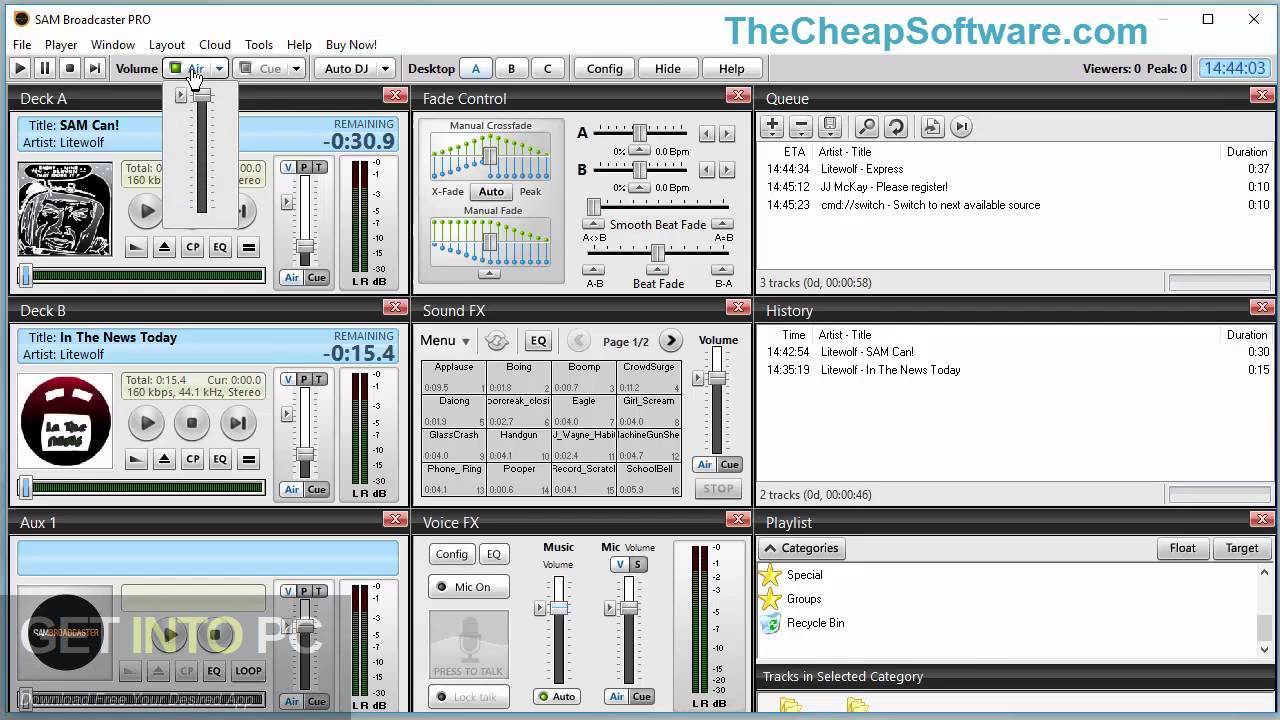Click the Target button in Playlist
This screenshot has height=720, width=1280.
pyautogui.click(x=1242, y=548)
